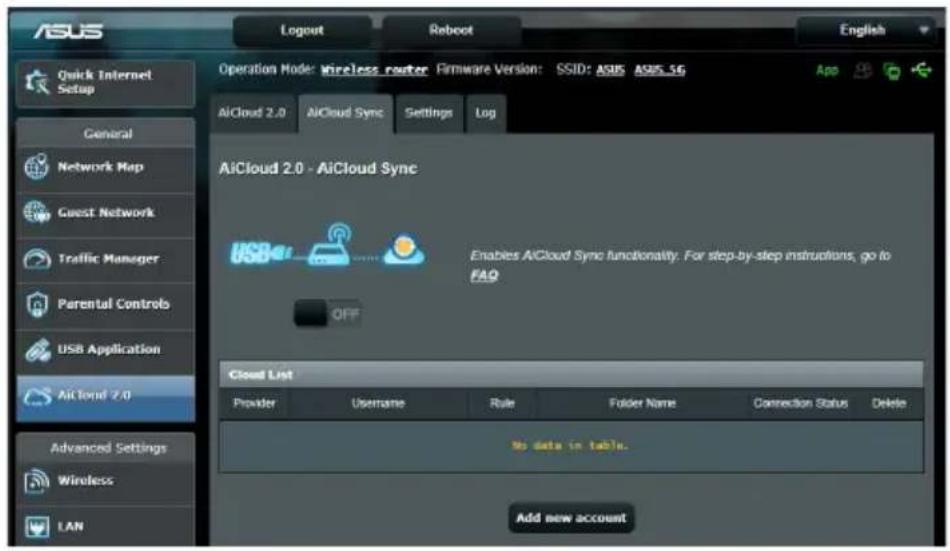The height and width of the screenshot is (551, 950).
Task: Open USB Application menu item
Action: [106, 350]
